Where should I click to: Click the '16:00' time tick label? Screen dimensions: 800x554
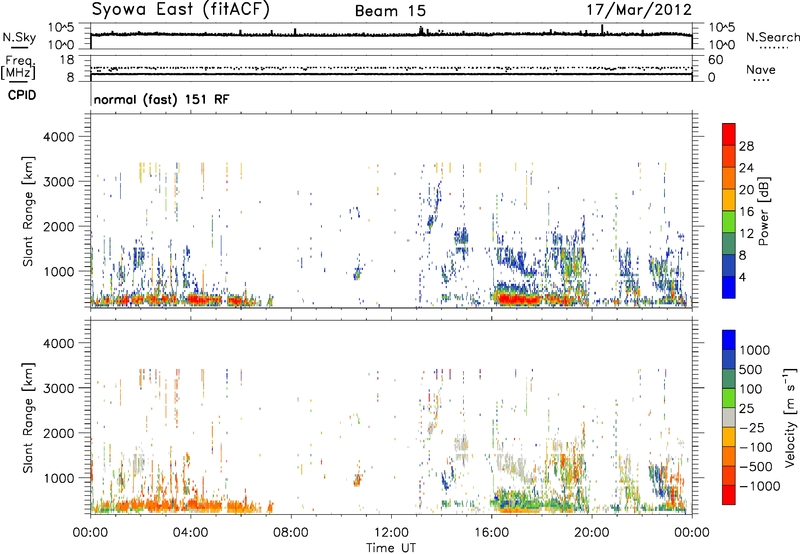click(x=491, y=533)
